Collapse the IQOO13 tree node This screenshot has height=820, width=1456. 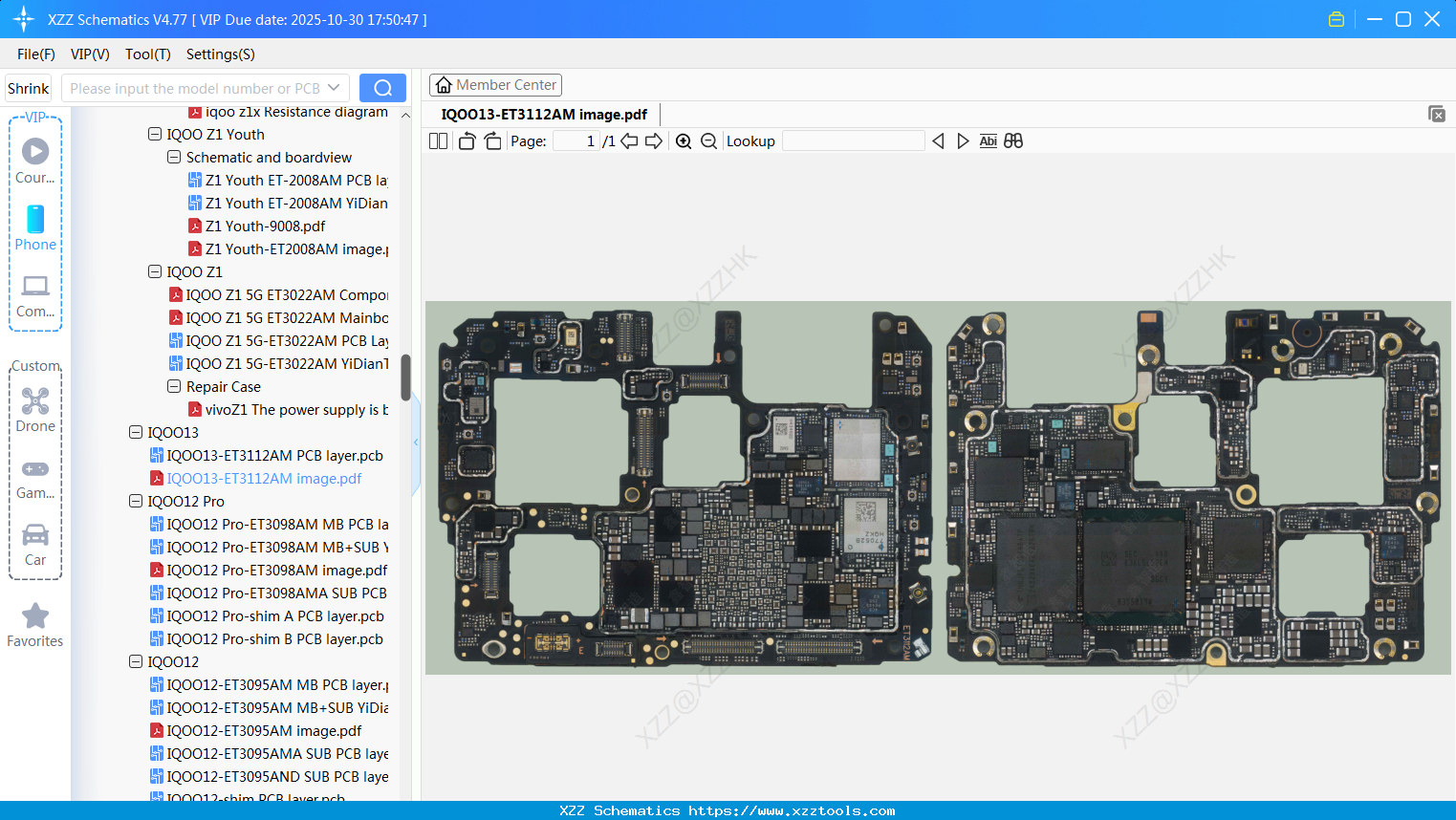tap(136, 433)
